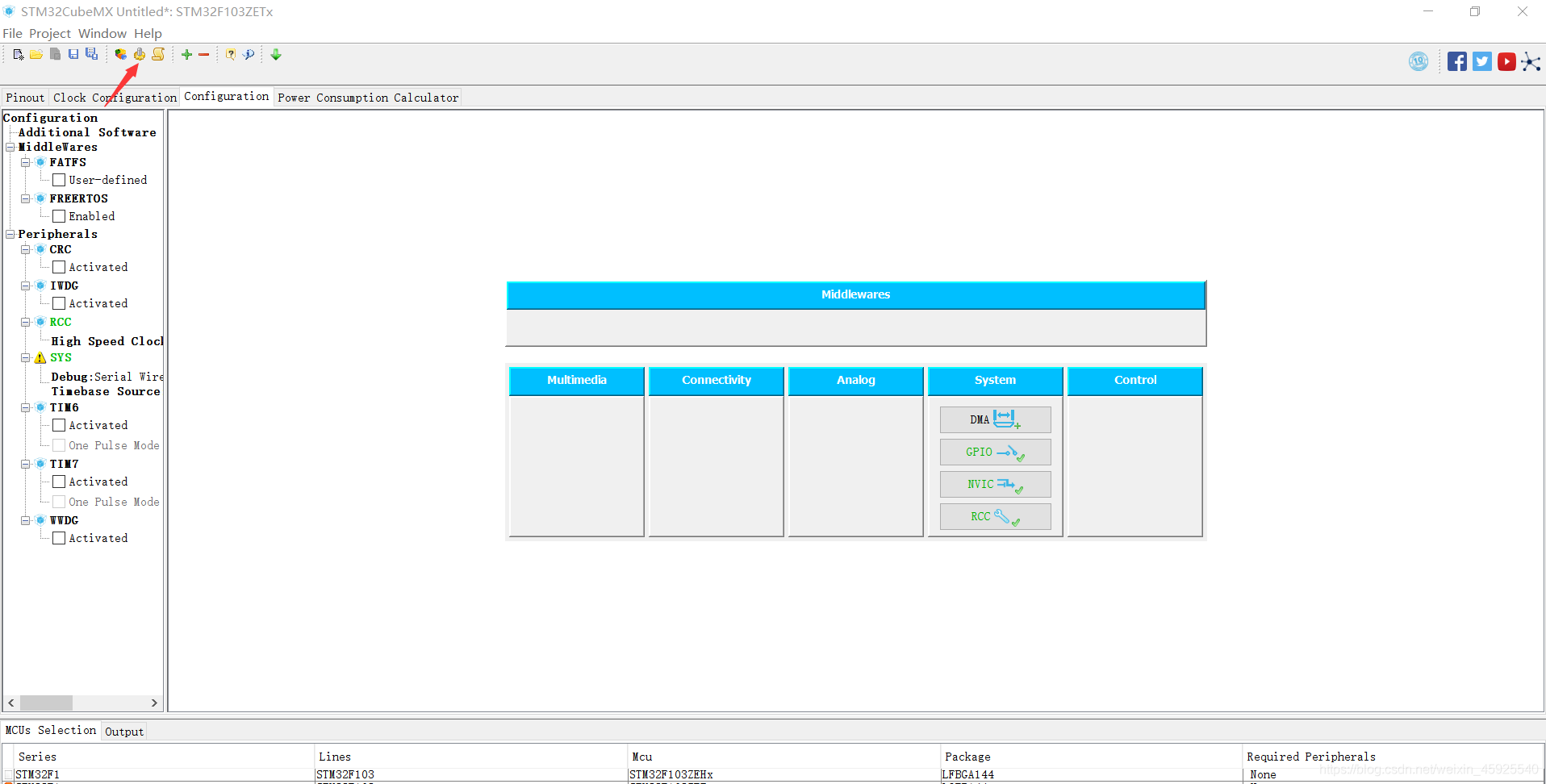Viewport: 1546px width, 784px height.
Task: Open the Window menu
Action: click(x=102, y=33)
